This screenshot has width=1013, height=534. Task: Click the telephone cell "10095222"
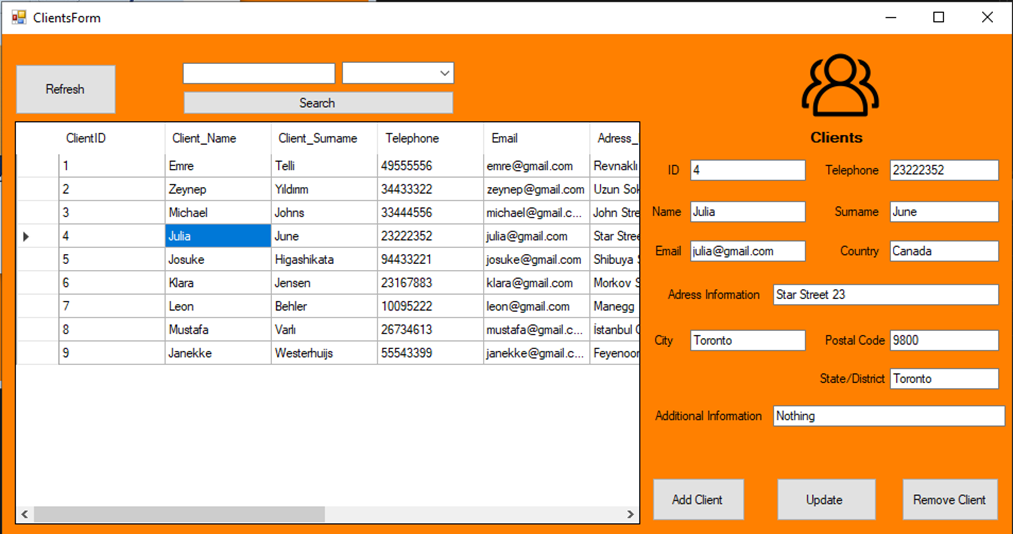tap(430, 306)
